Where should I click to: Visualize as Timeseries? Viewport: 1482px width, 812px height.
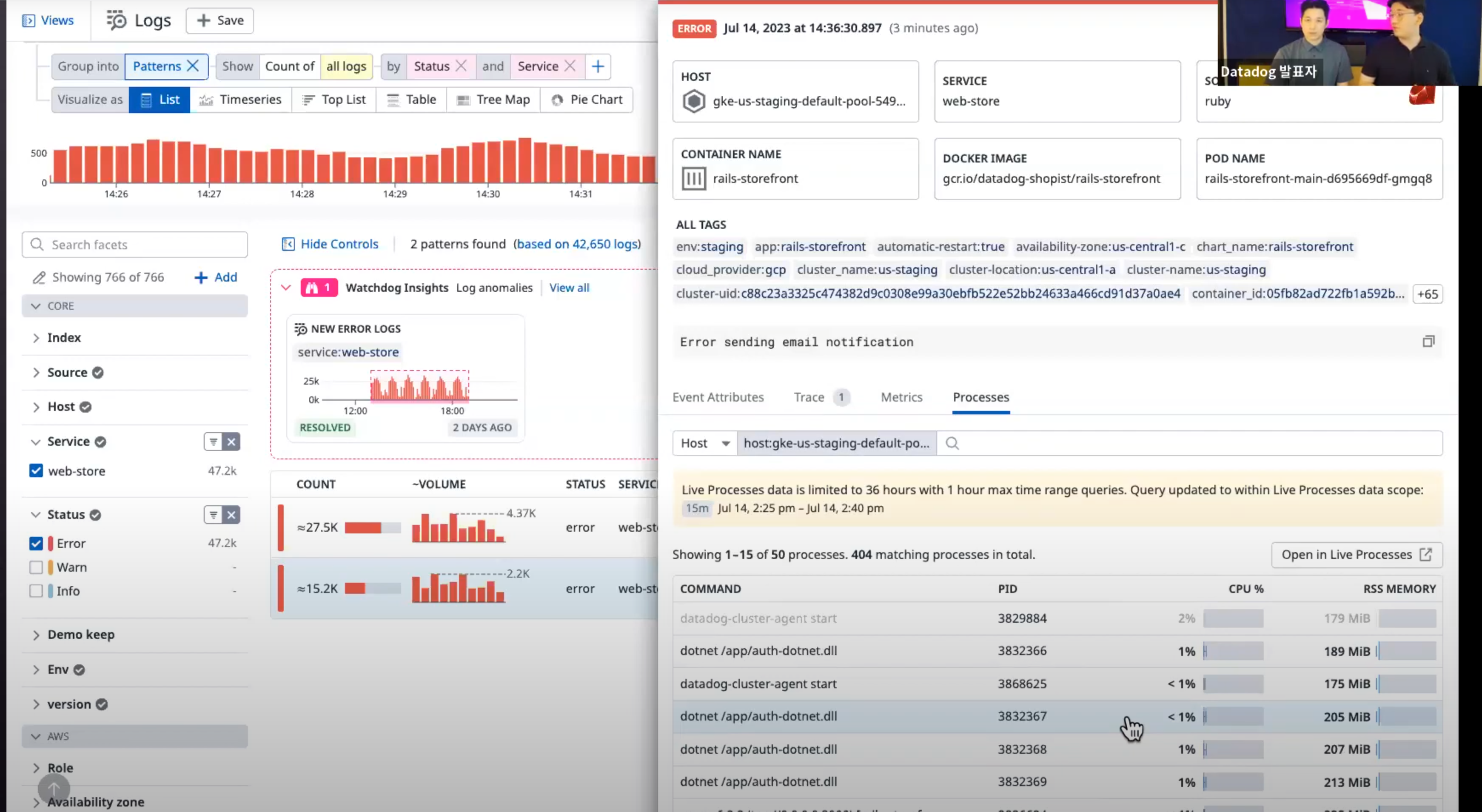pos(240,100)
